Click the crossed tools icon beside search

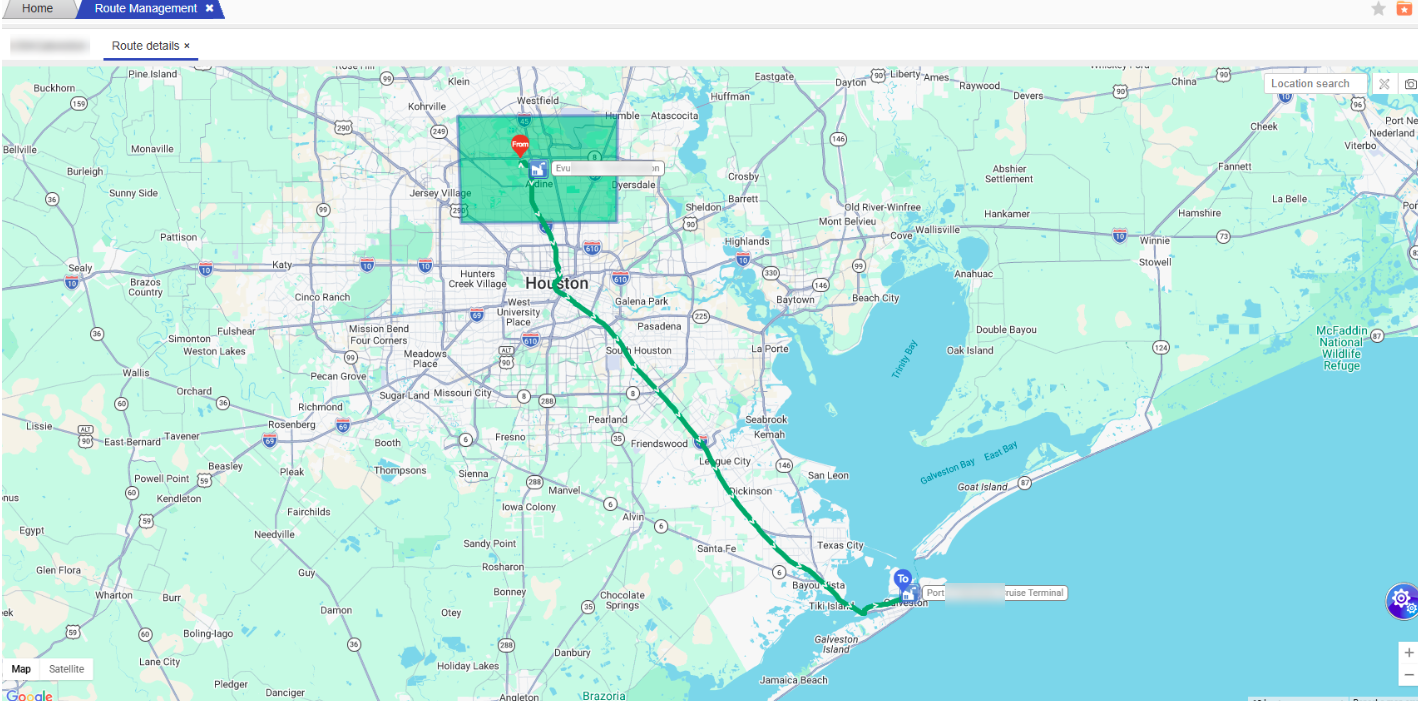(1384, 84)
